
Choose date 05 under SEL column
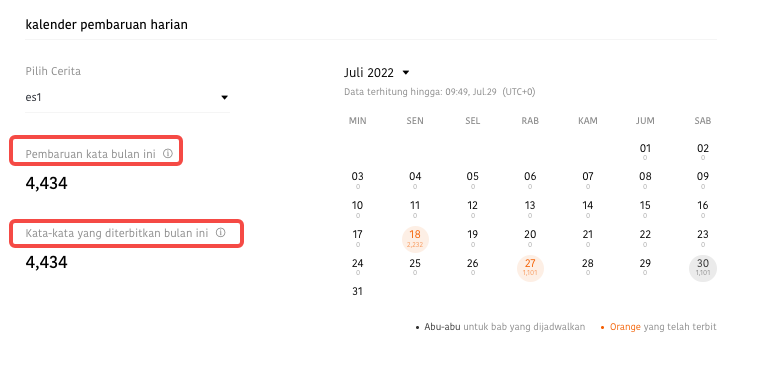click(472, 180)
